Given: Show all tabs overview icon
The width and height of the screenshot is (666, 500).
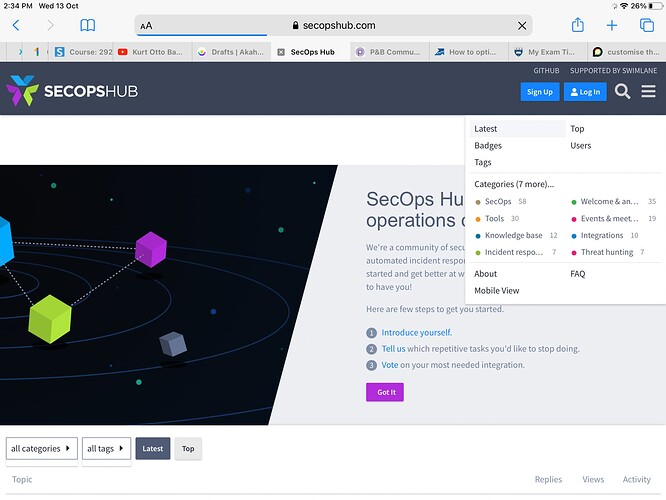Looking at the screenshot, I should point(647,25).
